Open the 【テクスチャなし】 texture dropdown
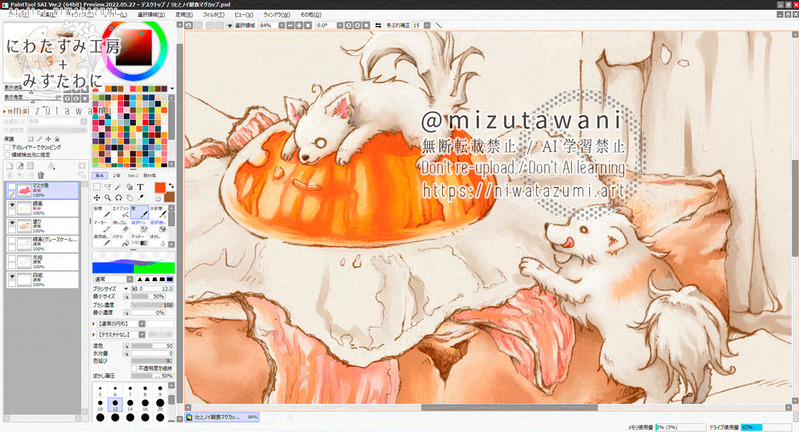 pos(142,334)
